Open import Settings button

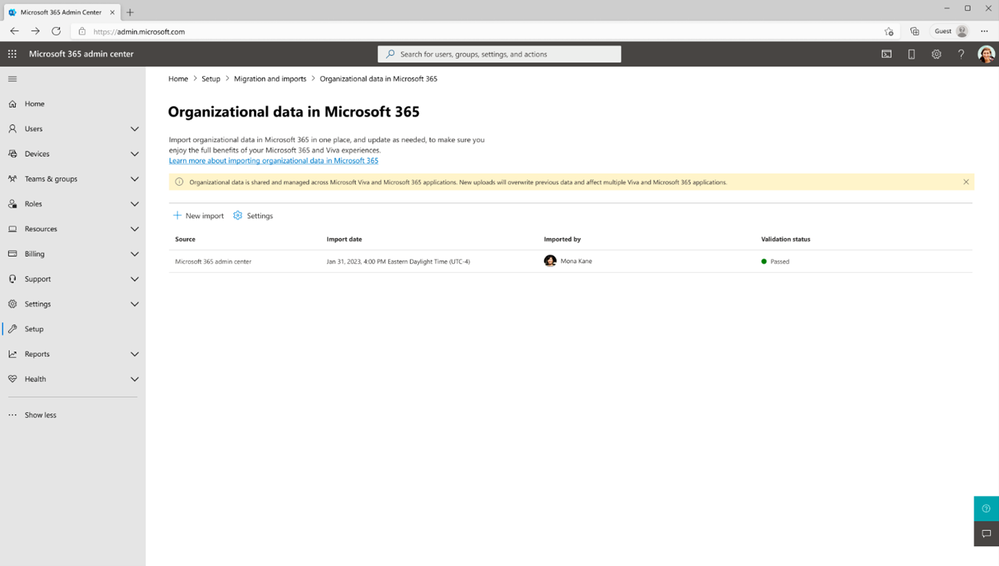(253, 216)
